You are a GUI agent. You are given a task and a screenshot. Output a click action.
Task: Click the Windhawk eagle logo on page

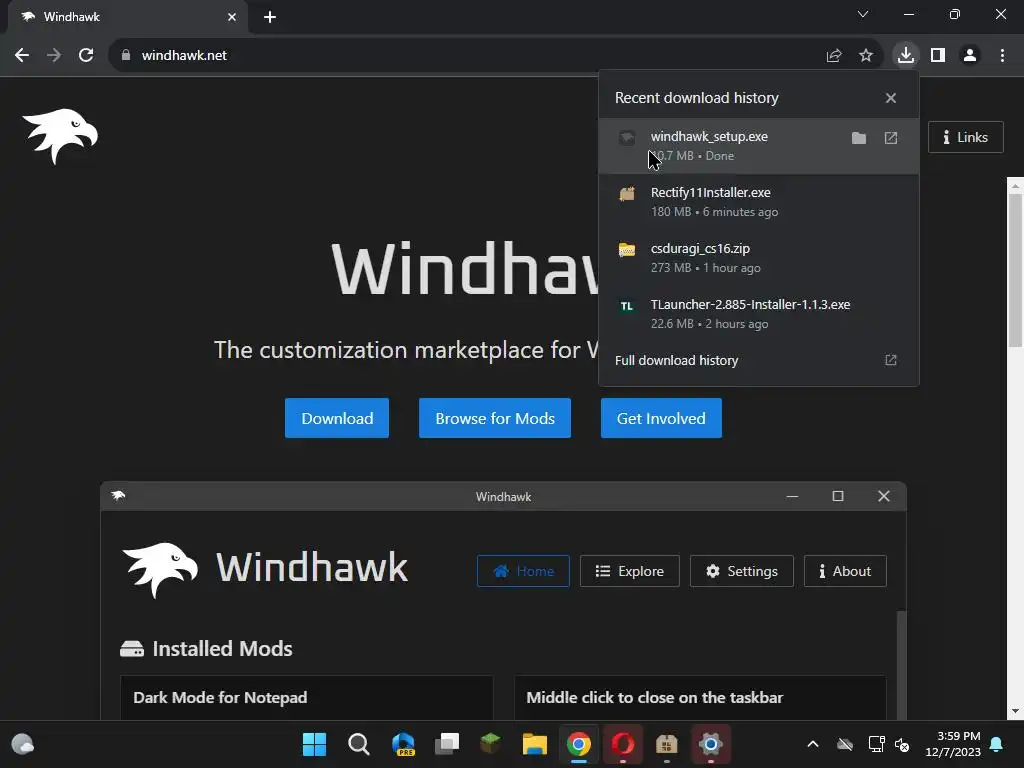tap(60, 136)
